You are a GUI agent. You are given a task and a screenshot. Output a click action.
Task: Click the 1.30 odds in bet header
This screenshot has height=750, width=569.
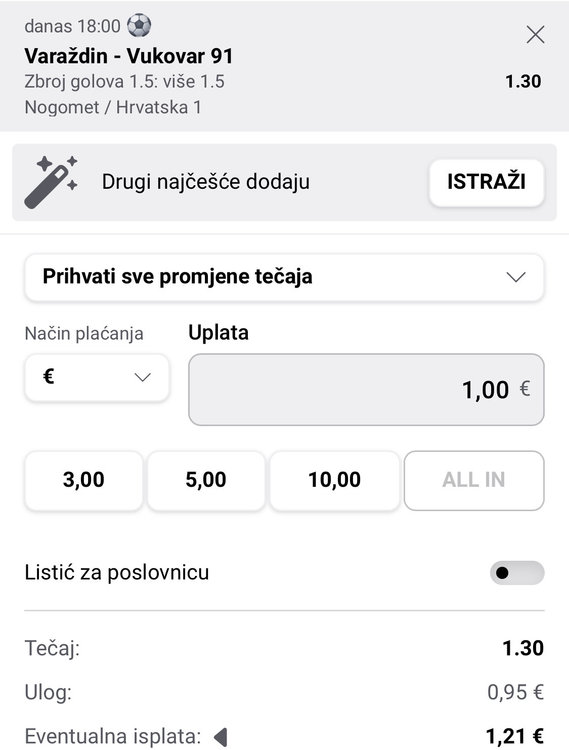coord(523,81)
